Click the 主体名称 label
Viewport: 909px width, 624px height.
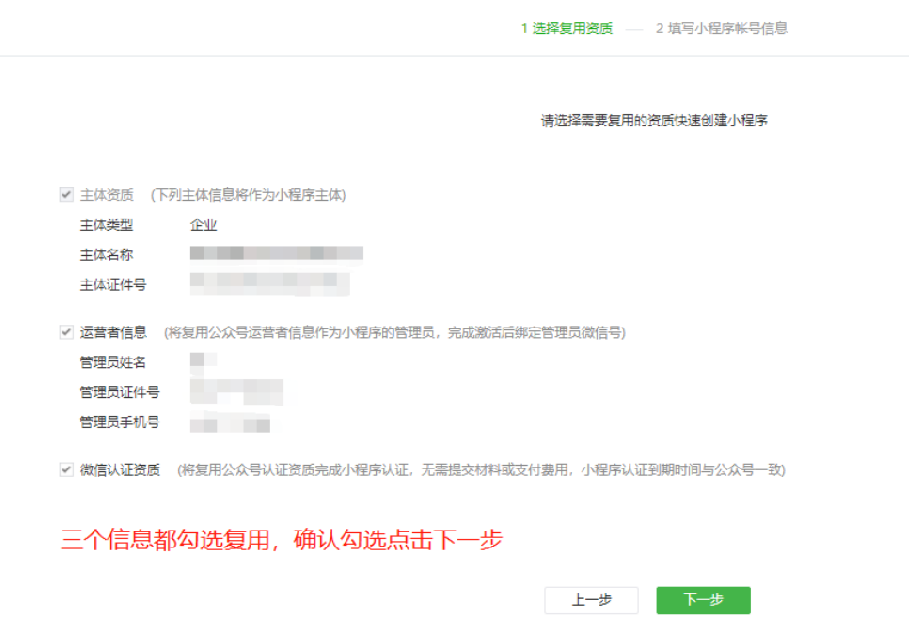click(x=106, y=255)
